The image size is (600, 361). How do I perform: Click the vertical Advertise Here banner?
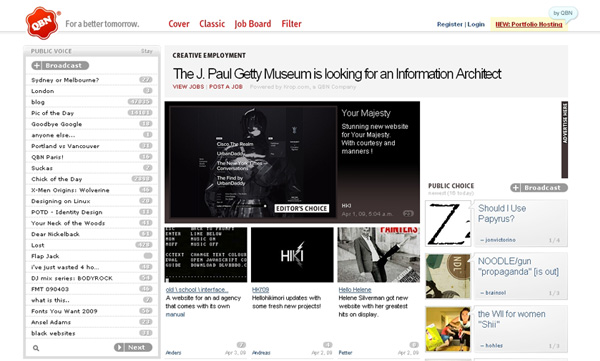tap(565, 140)
